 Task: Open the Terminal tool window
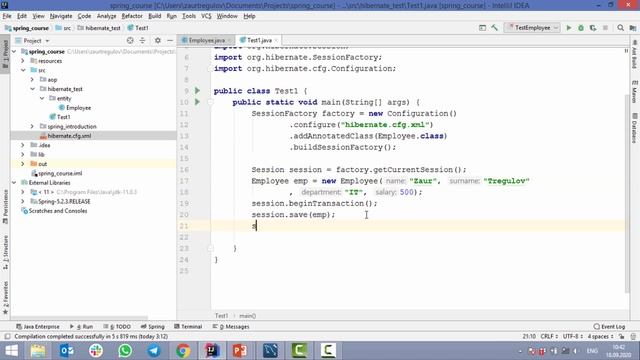click(x=188, y=327)
